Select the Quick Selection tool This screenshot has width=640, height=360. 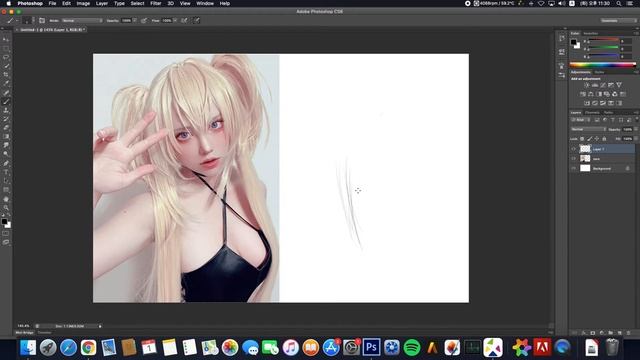(x=6, y=66)
